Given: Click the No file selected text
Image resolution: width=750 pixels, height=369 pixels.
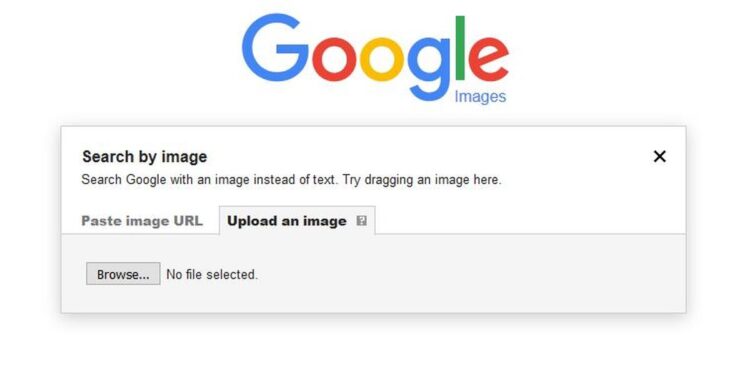Looking at the screenshot, I should [212, 275].
